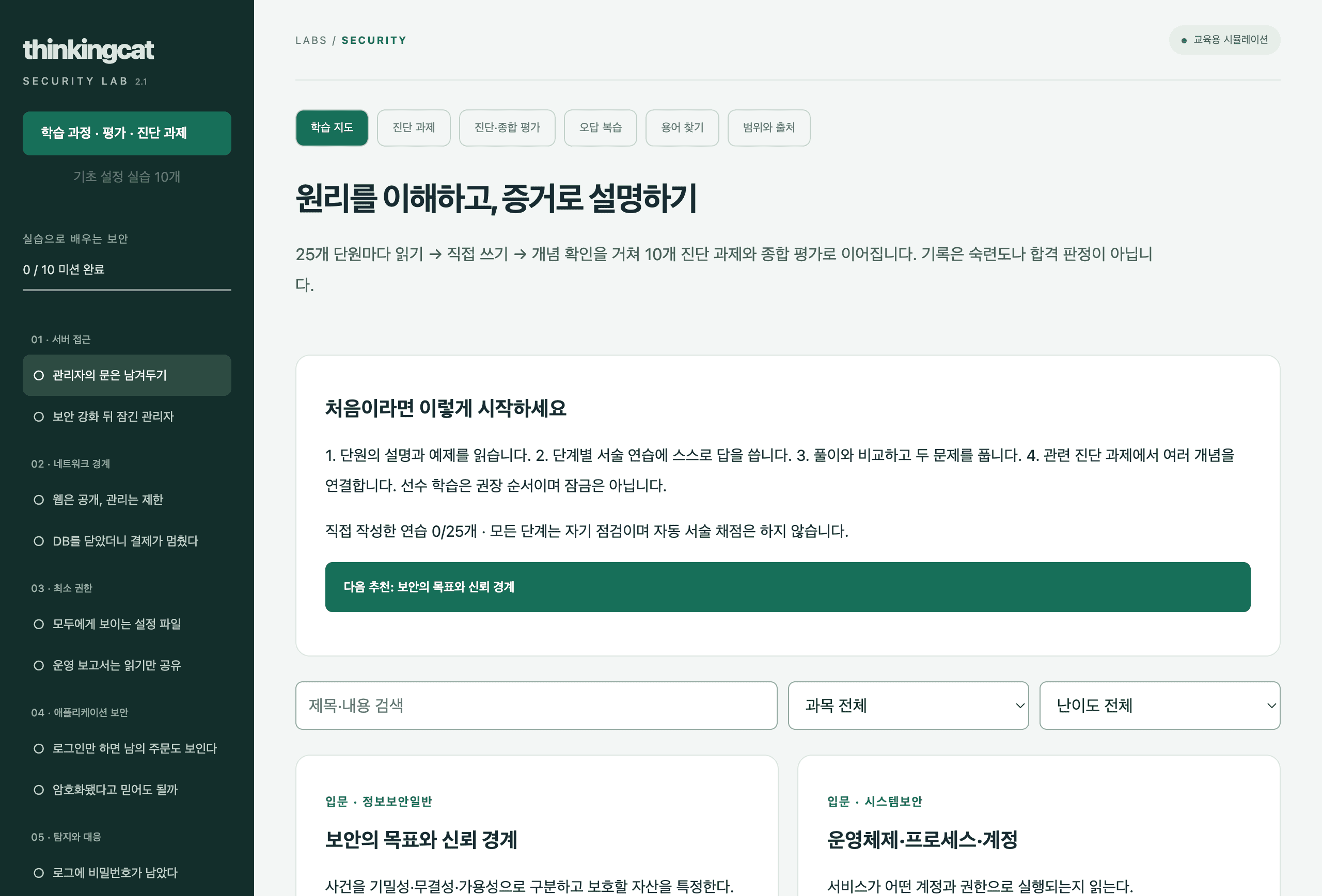Screen dimensions: 1322x896
Task: Click status circle beside 보안 강화 뒤 잠긴 관리자
Action: tap(39, 417)
